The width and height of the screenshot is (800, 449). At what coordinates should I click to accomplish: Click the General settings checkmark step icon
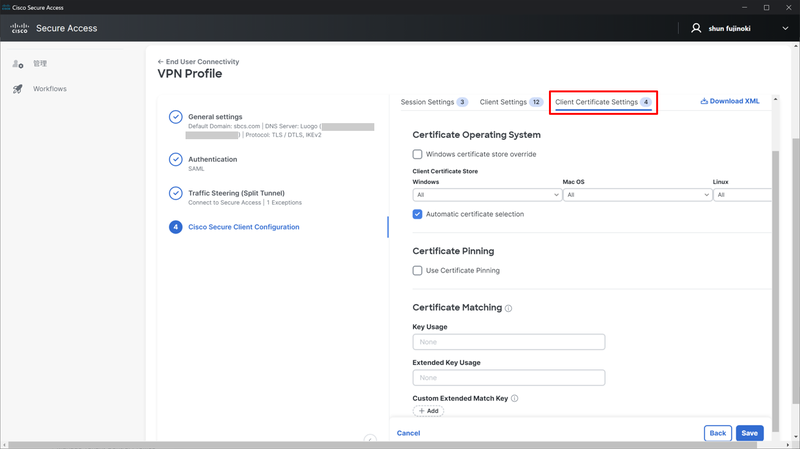point(176,117)
